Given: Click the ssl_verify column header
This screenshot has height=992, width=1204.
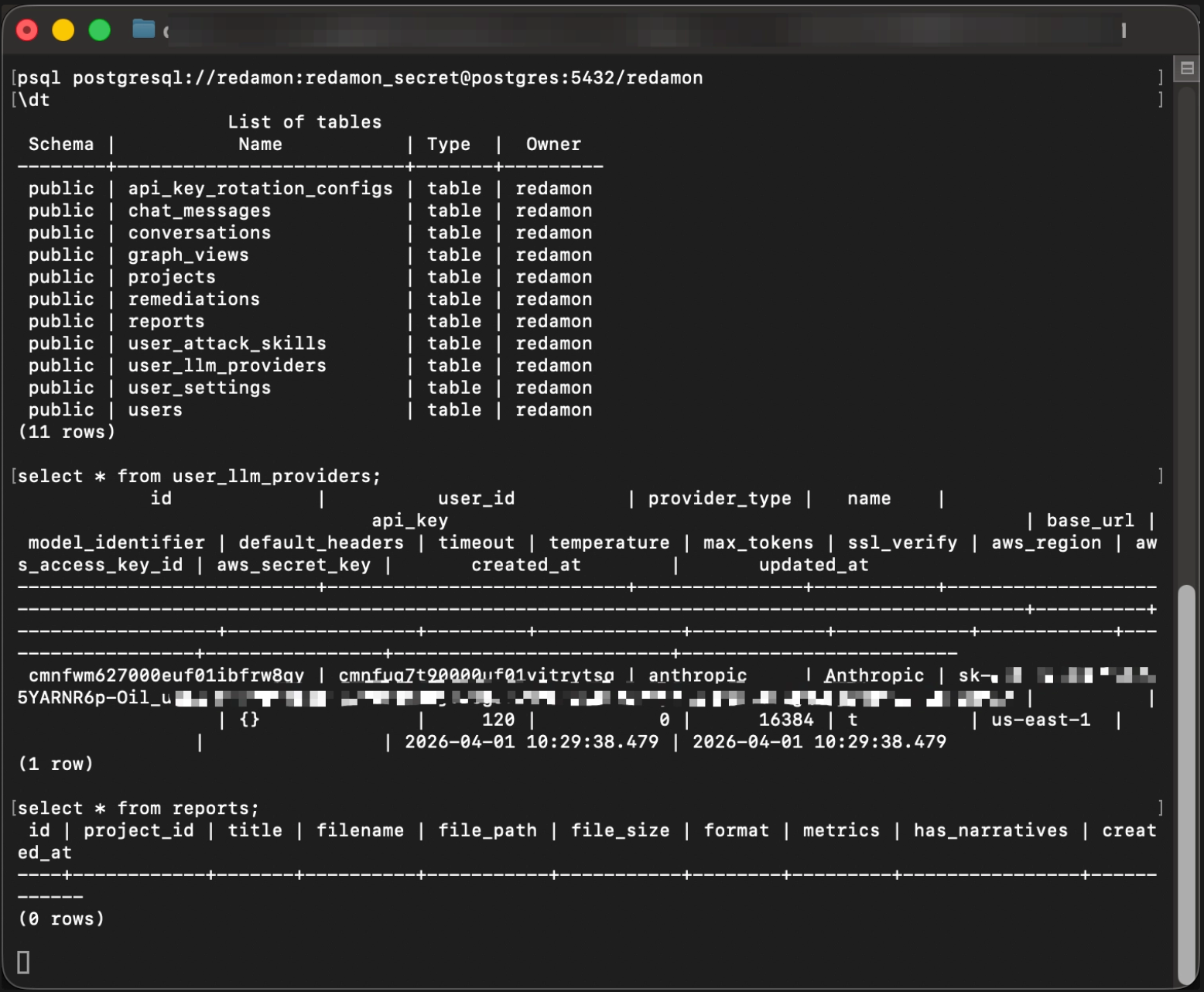Looking at the screenshot, I should [902, 543].
